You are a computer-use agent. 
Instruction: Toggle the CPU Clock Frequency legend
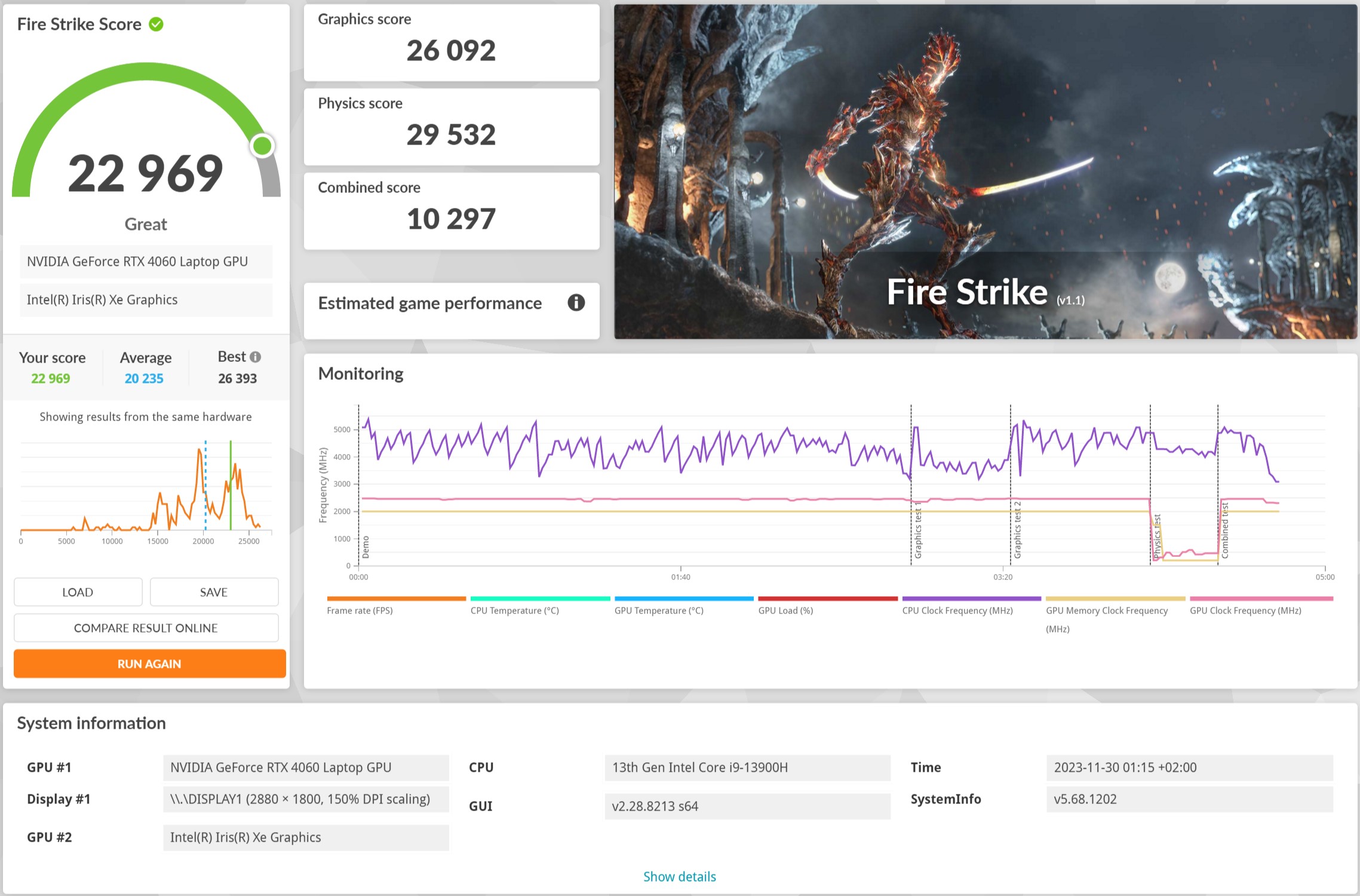point(957,610)
